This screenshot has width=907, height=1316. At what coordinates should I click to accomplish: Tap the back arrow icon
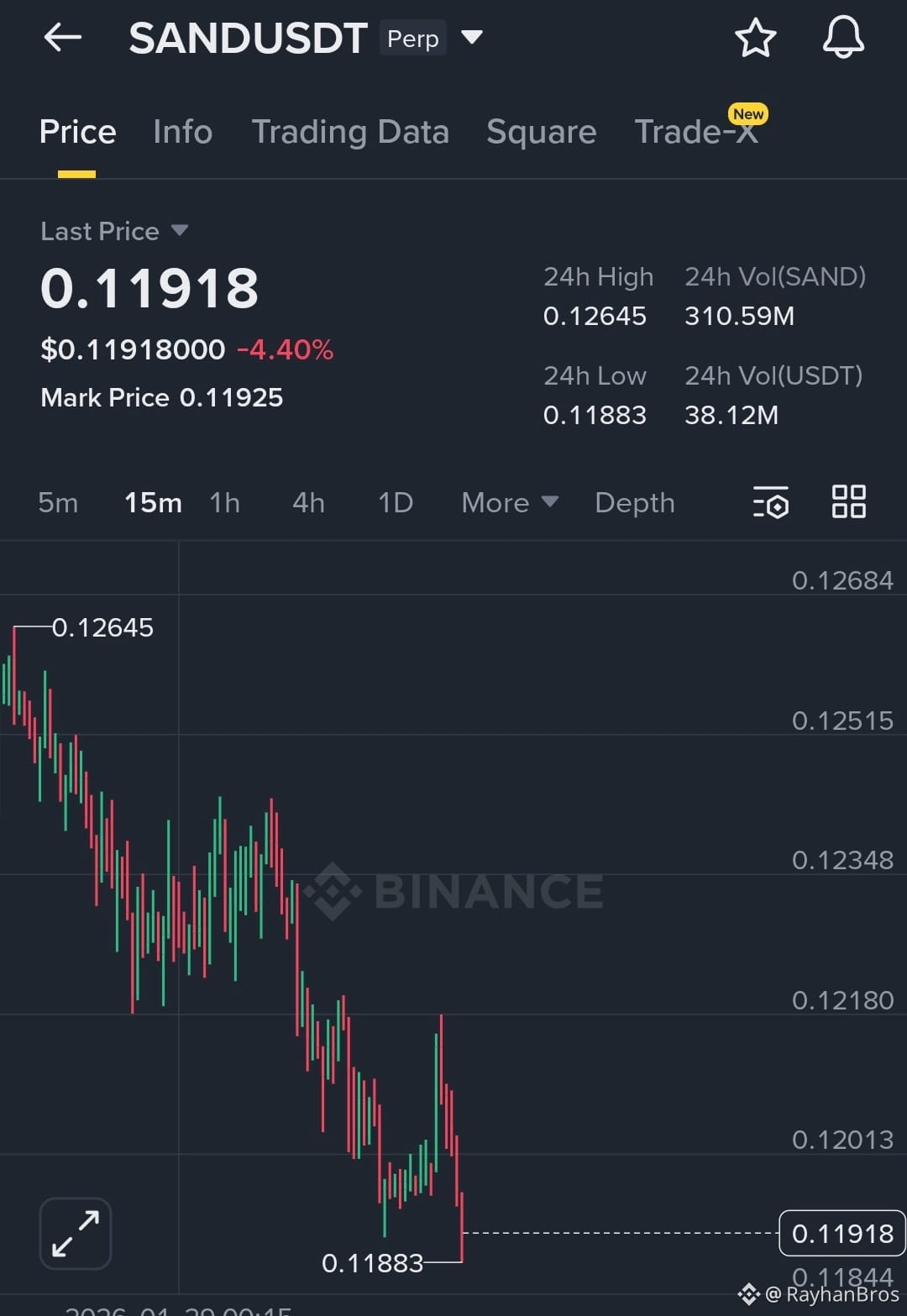tap(63, 38)
